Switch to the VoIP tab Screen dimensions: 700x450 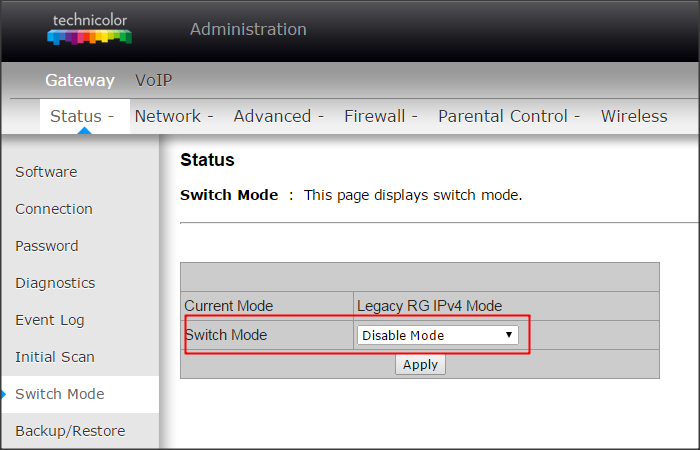point(154,80)
